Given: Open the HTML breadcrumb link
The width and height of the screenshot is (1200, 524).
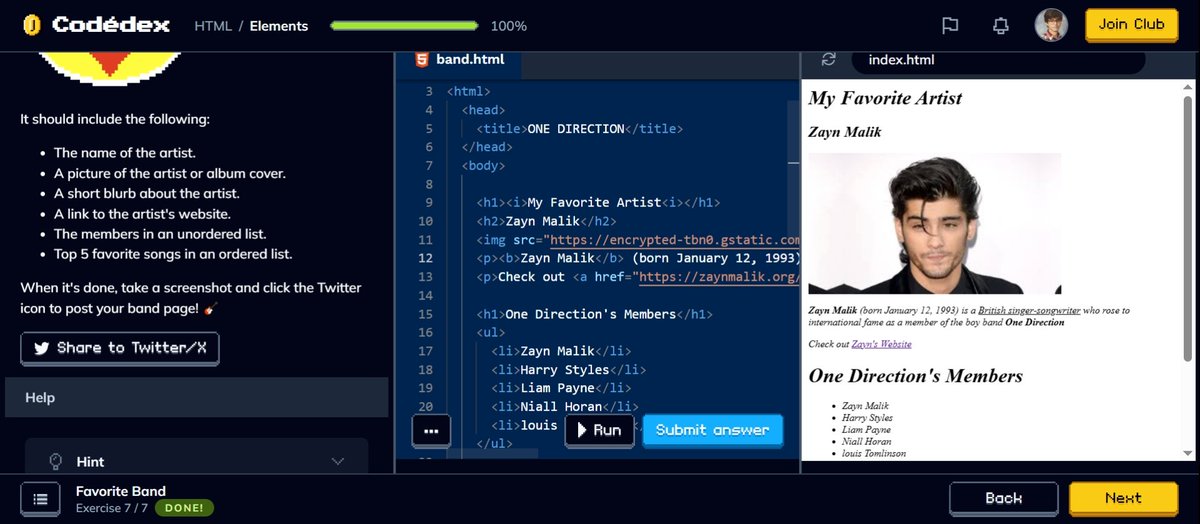Looking at the screenshot, I should [x=211, y=26].
